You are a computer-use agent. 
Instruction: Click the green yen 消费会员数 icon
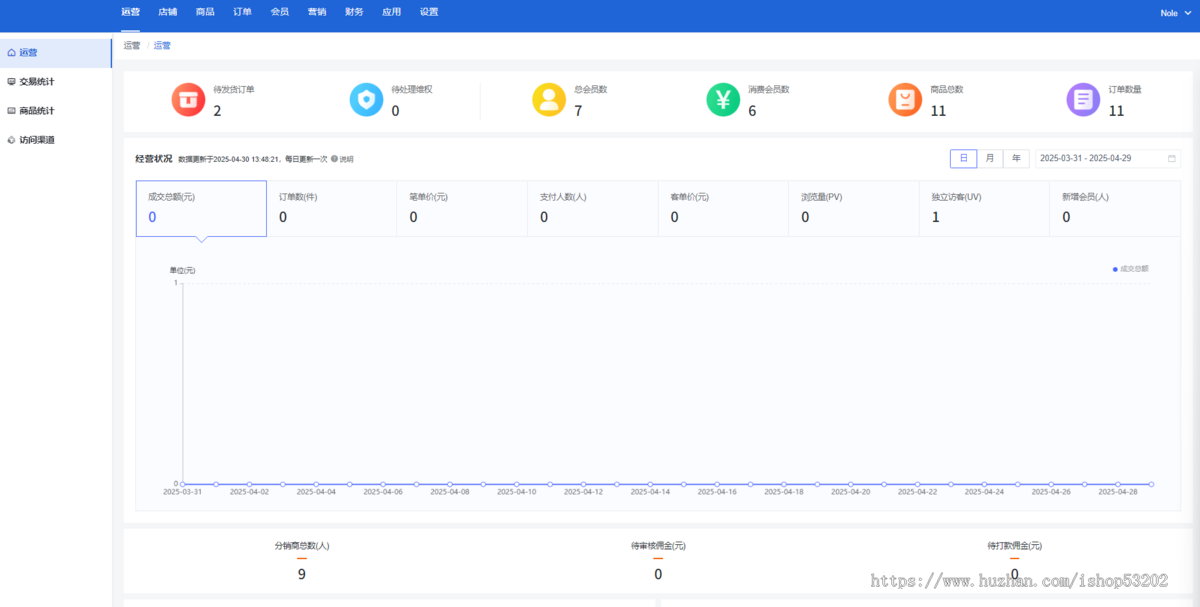click(723, 99)
